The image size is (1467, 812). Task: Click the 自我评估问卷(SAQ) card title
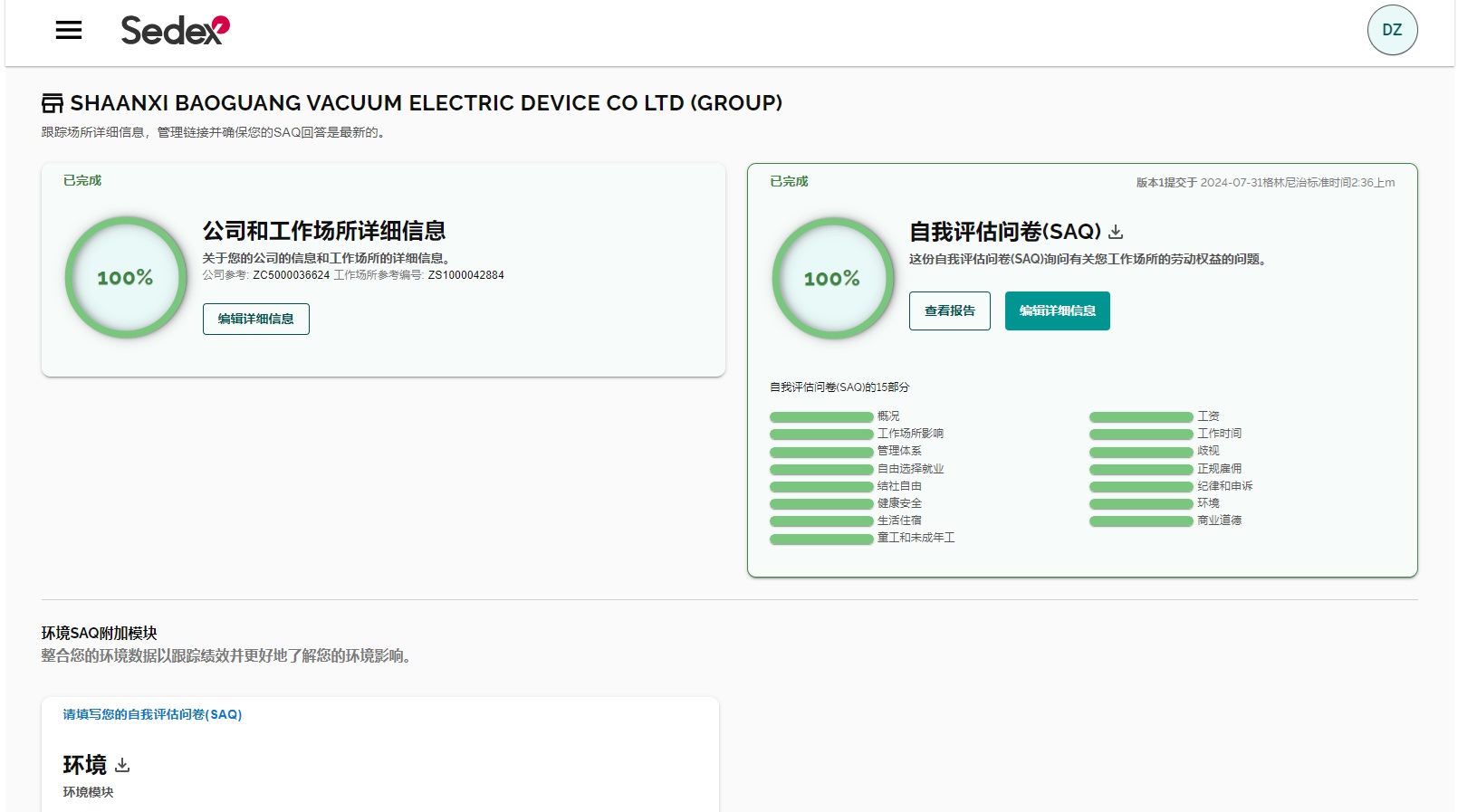1004,232
